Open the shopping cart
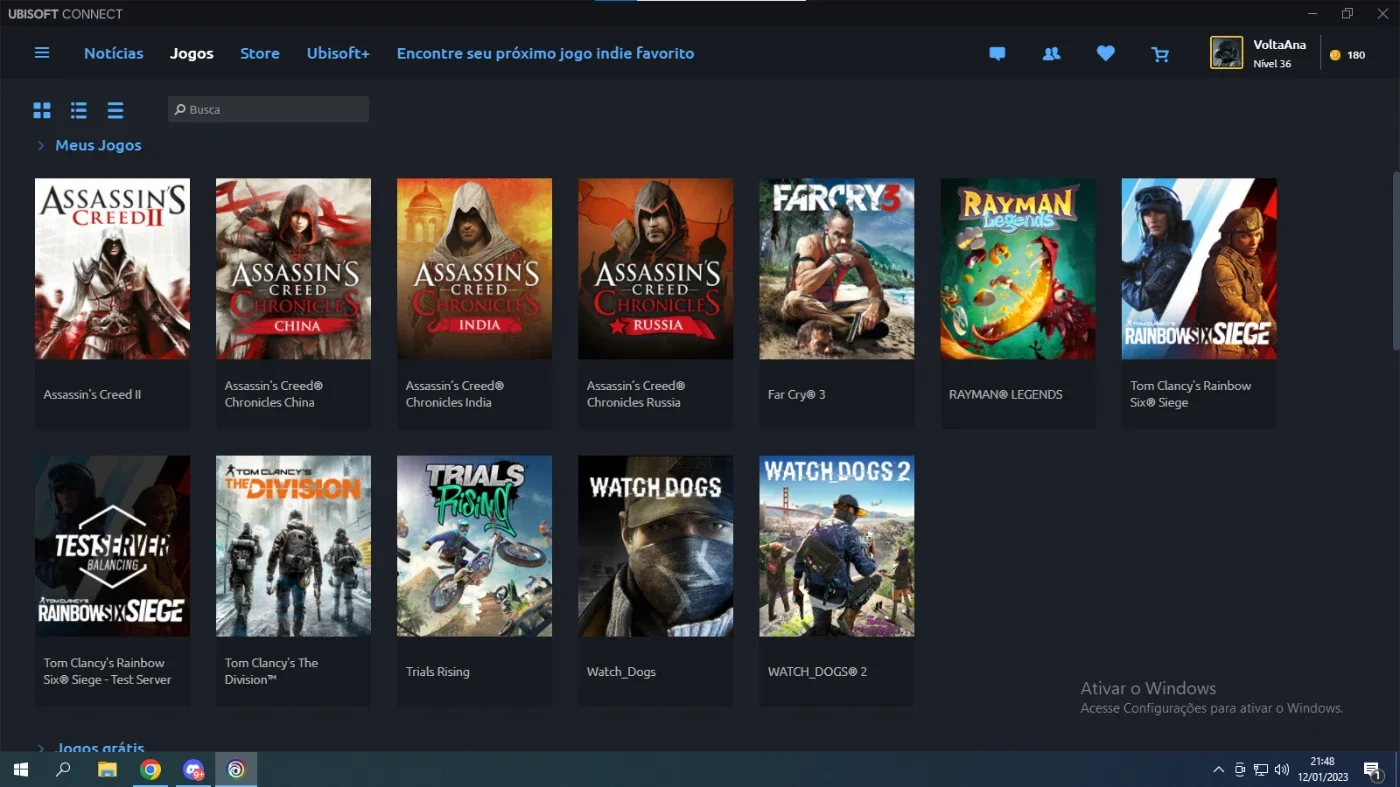This screenshot has width=1400, height=787. click(1160, 54)
